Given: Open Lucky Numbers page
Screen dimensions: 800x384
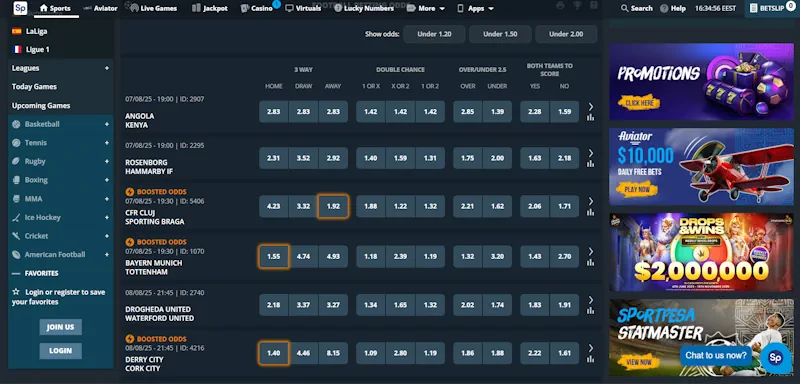Looking at the screenshot, I should tap(364, 8).
